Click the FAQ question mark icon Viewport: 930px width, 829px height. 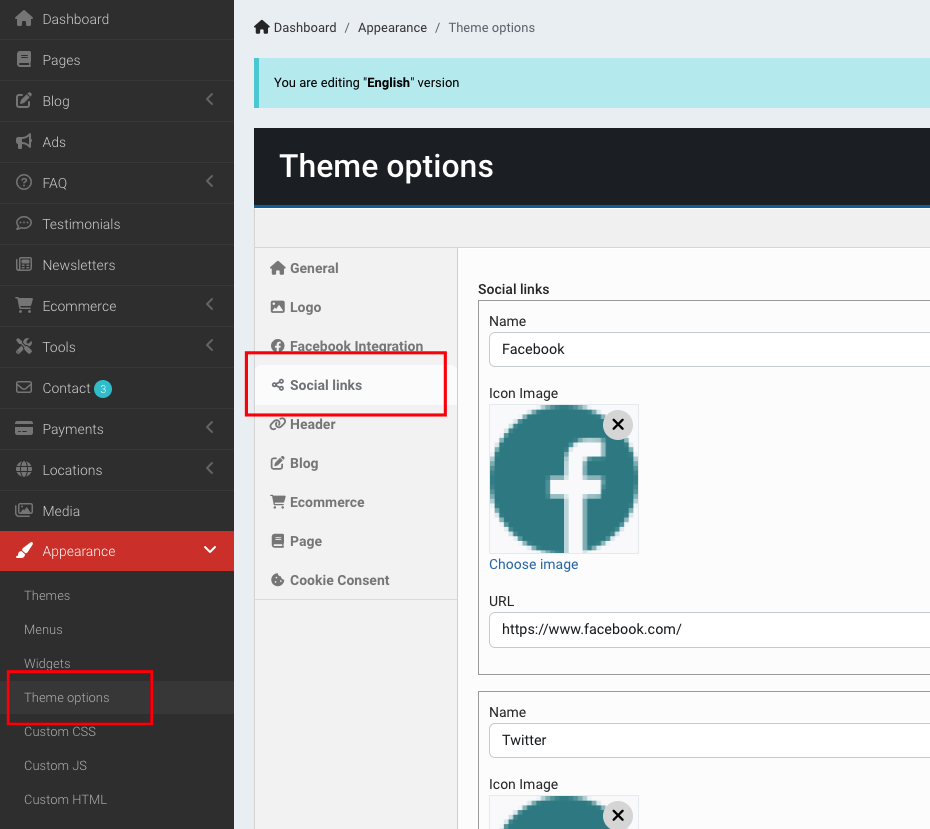[x=24, y=183]
